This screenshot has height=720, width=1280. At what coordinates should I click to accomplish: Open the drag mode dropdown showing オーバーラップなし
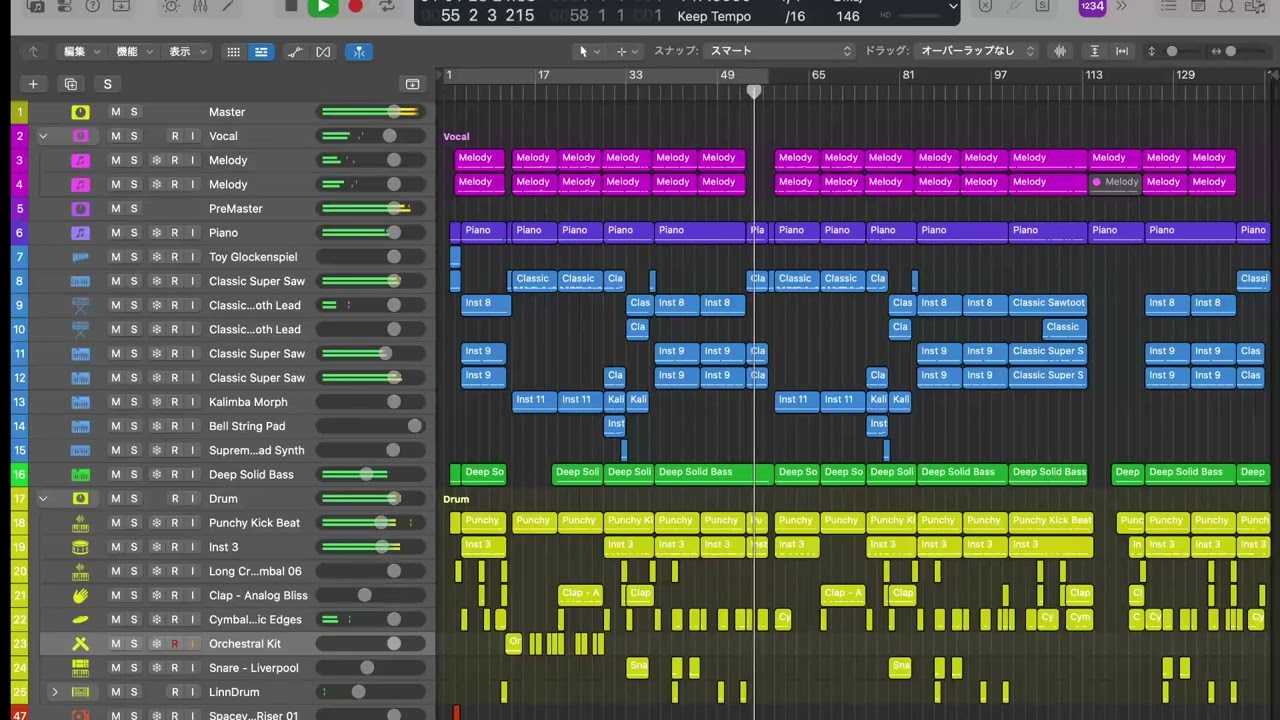point(977,51)
